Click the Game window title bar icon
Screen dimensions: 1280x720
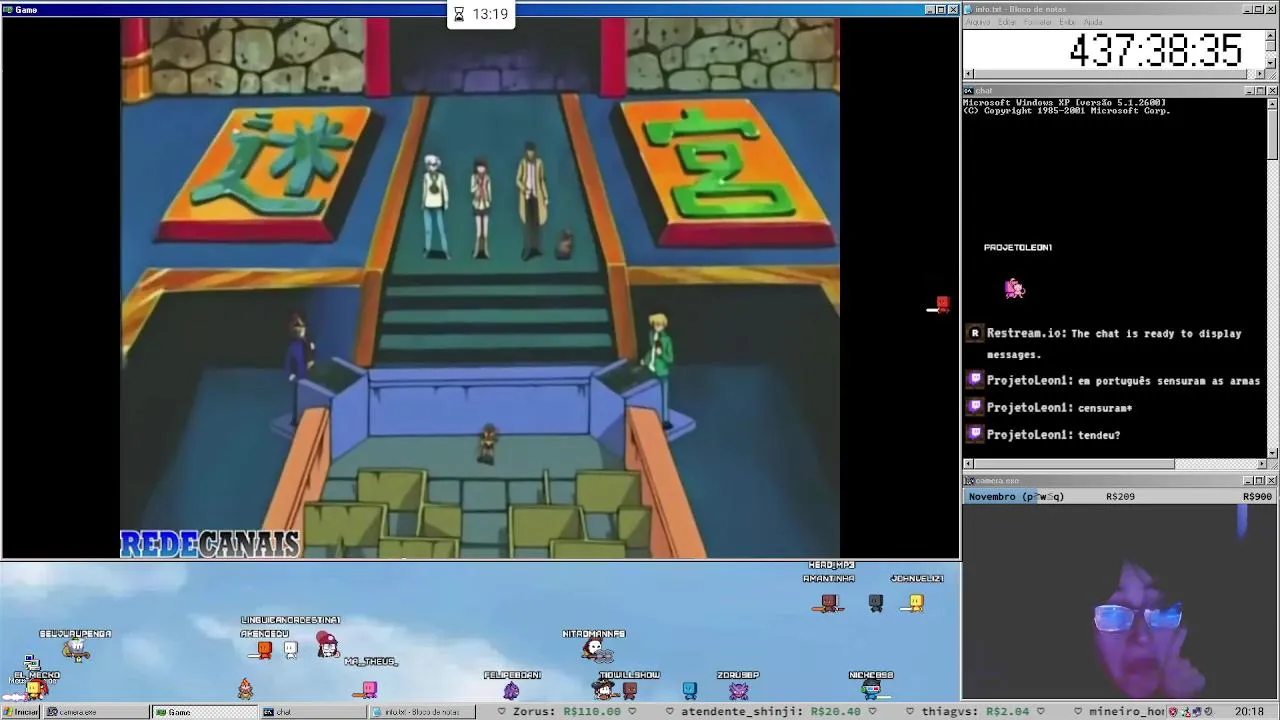[8, 9]
